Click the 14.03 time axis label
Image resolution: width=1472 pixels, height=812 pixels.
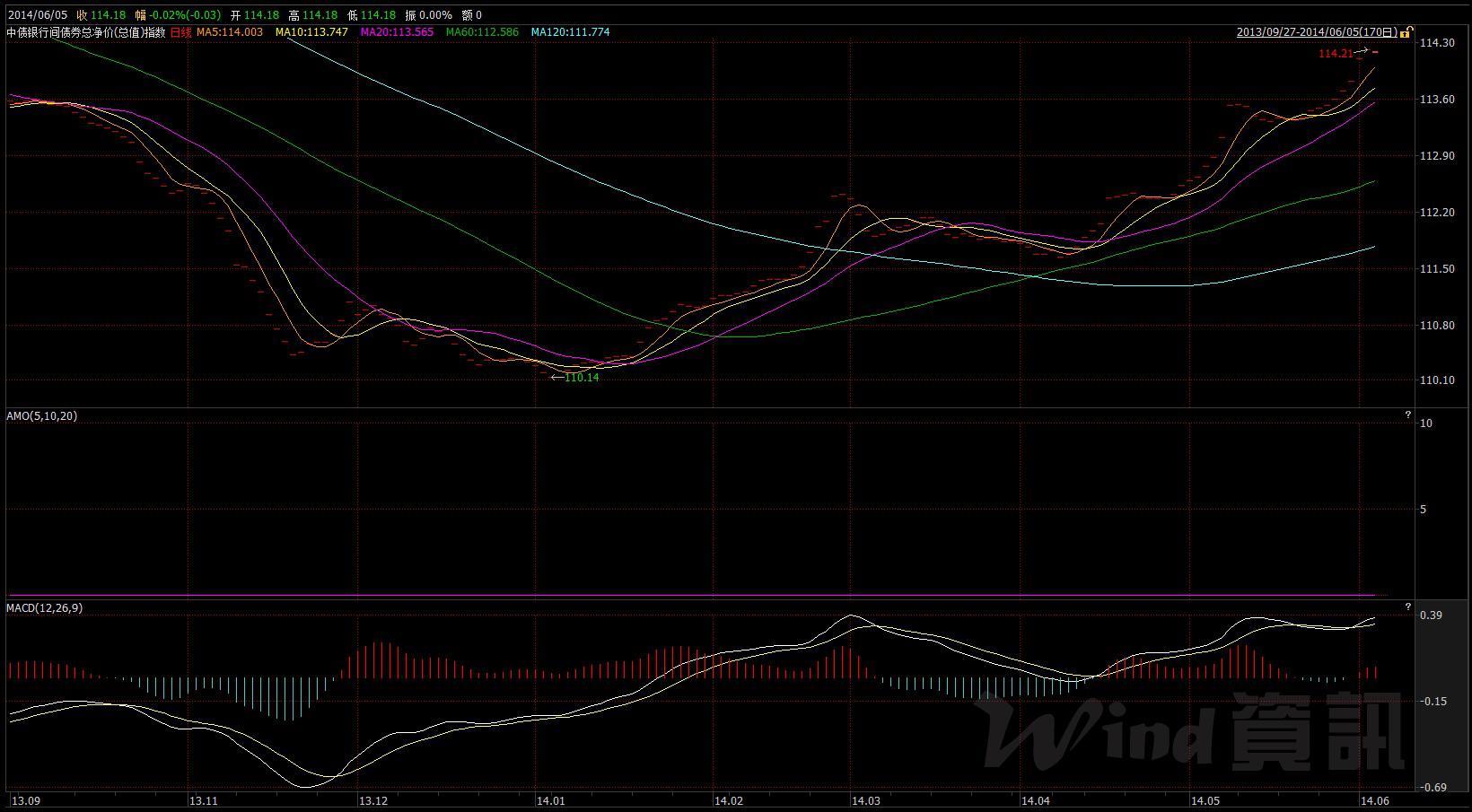pyautogui.click(x=865, y=799)
